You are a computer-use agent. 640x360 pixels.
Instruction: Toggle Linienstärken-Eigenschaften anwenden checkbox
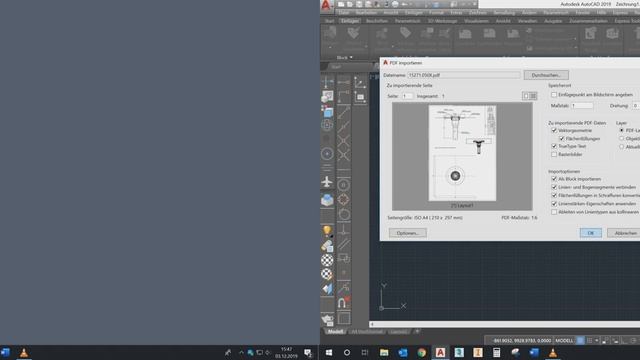click(554, 204)
